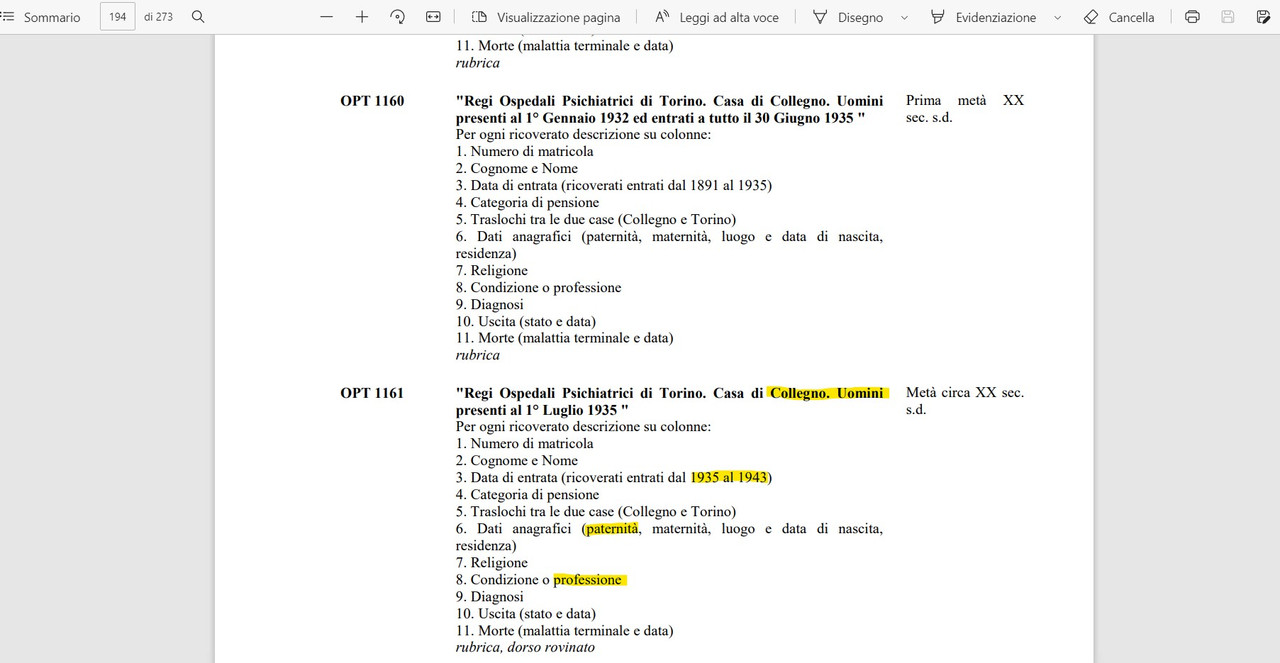
Task: Click "4. Categoria di pensione" under OPT 1160
Action: pyautogui.click(x=528, y=202)
